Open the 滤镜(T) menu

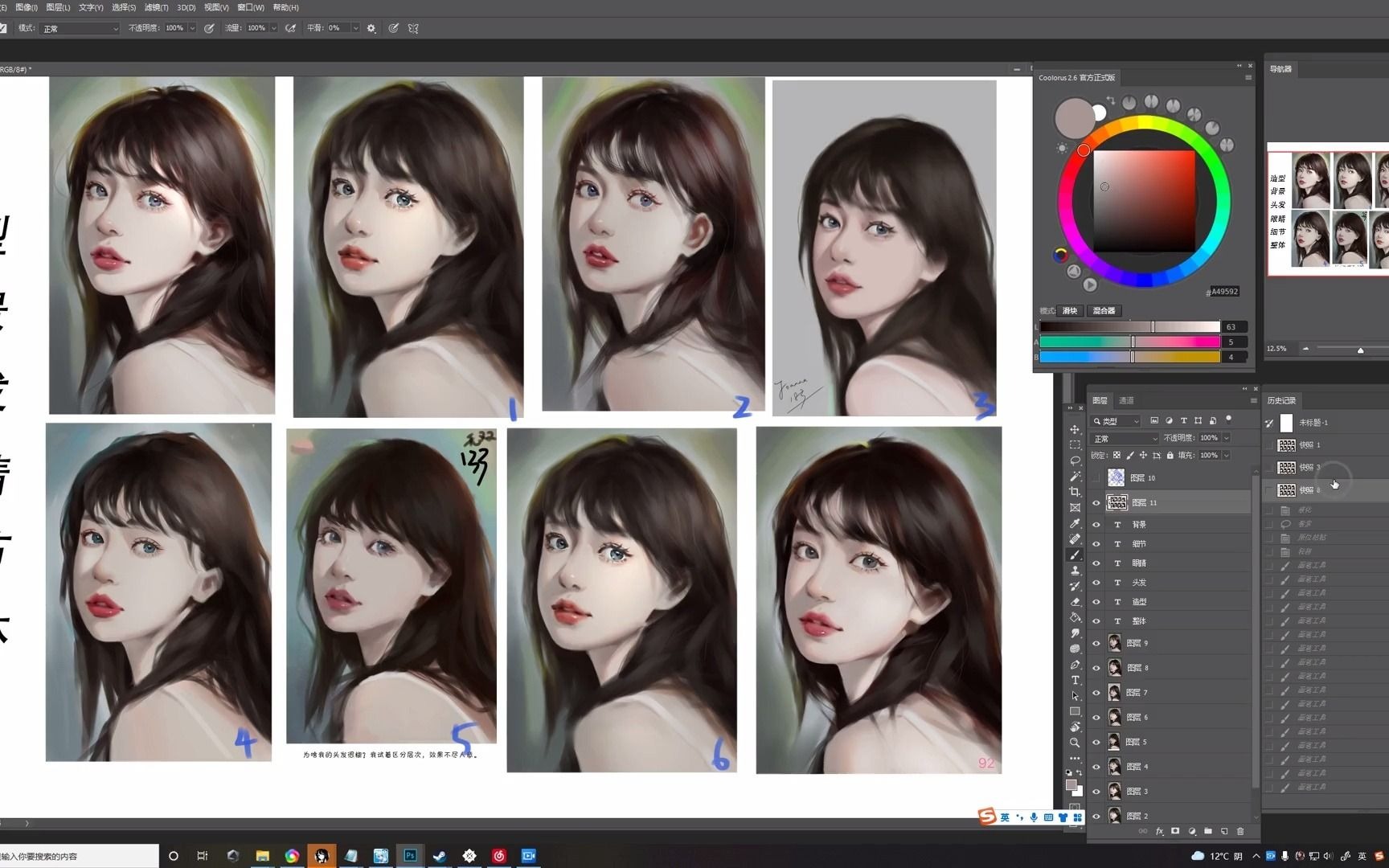[x=157, y=7]
